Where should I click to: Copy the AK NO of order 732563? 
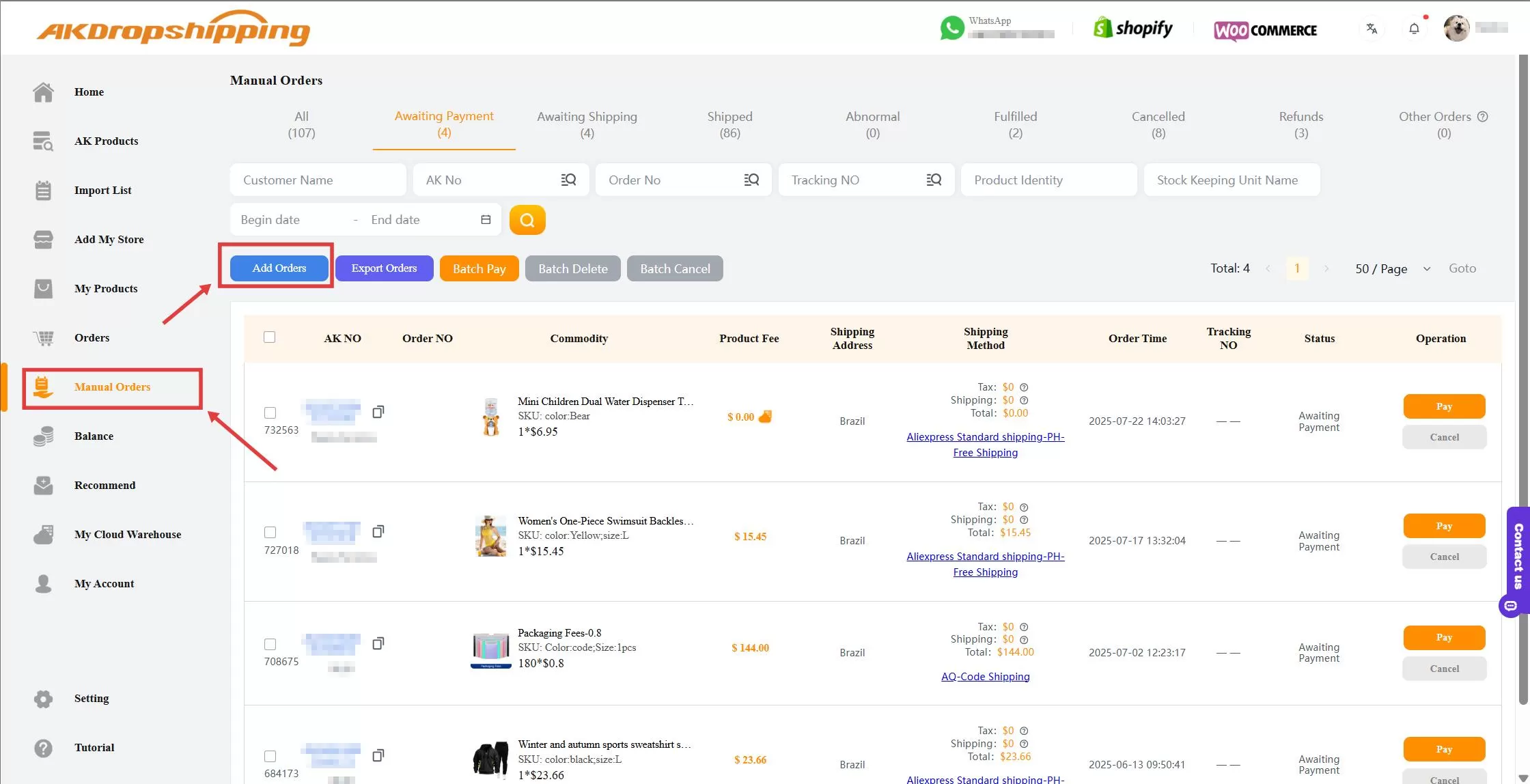tap(378, 412)
